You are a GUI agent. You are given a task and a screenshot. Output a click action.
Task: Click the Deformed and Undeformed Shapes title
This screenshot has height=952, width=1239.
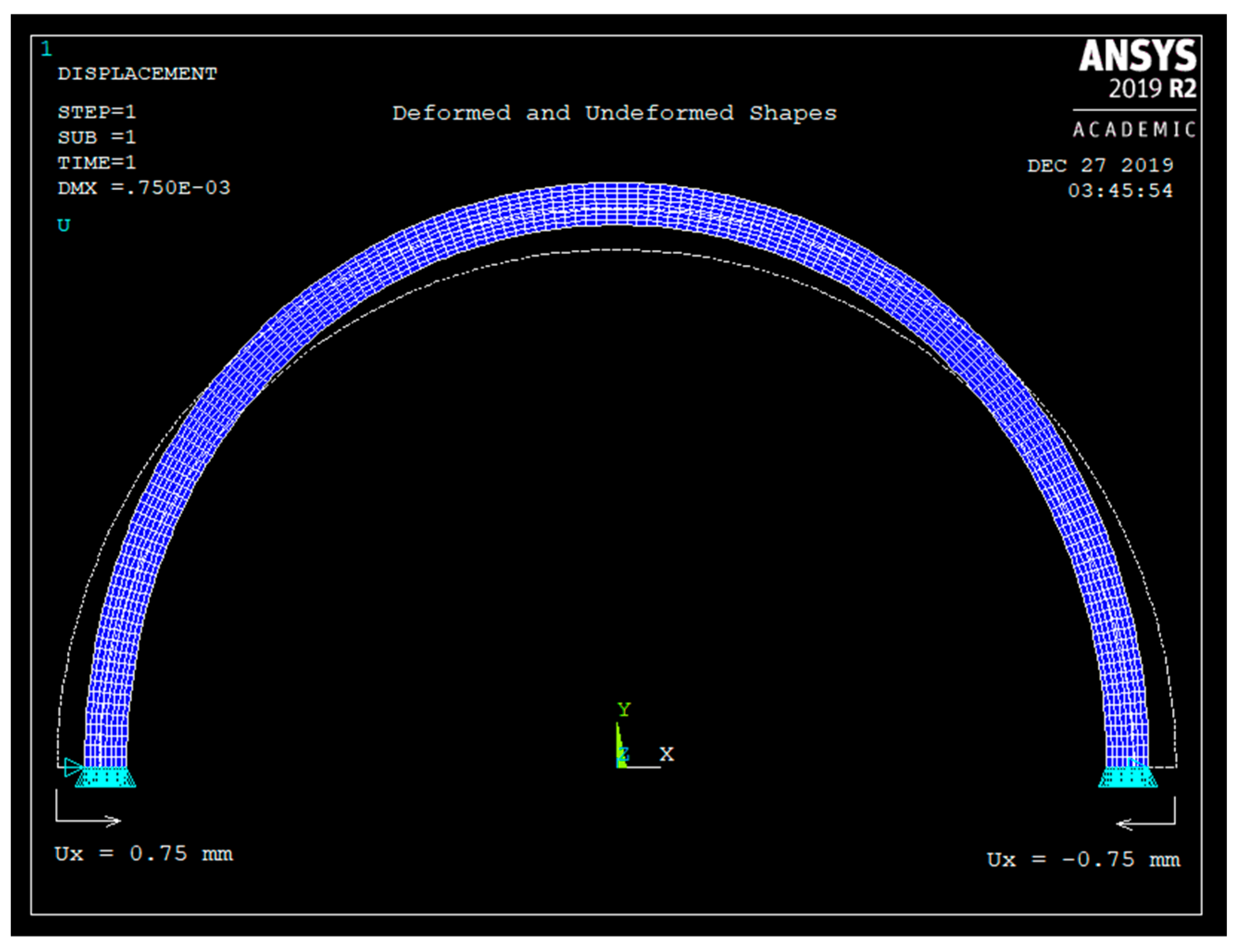[x=615, y=112]
